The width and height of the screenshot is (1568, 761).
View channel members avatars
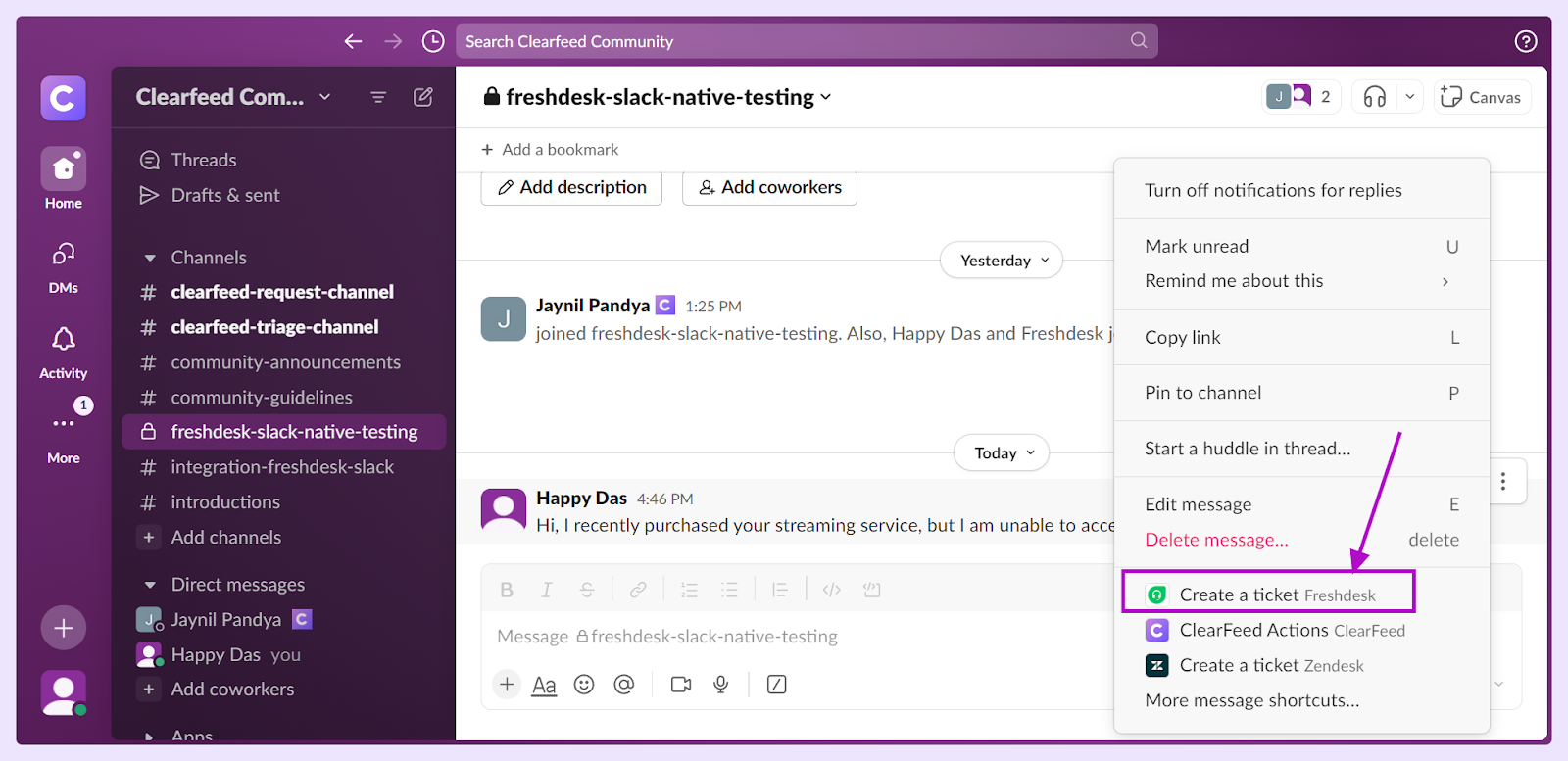click(1301, 97)
